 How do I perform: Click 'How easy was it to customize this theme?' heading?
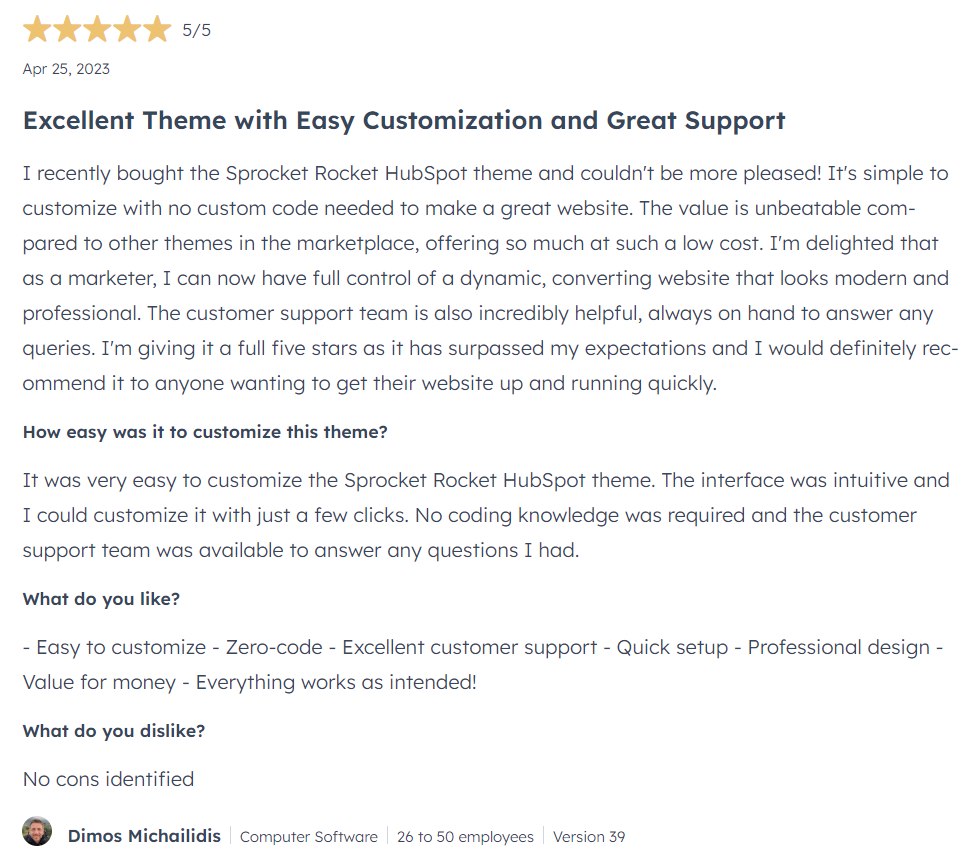(x=205, y=432)
